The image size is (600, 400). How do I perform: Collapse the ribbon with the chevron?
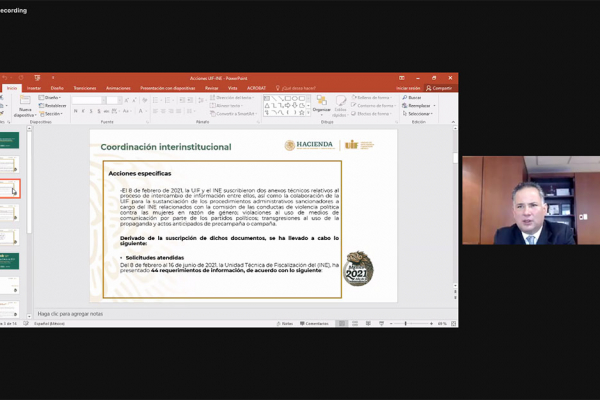(453, 122)
